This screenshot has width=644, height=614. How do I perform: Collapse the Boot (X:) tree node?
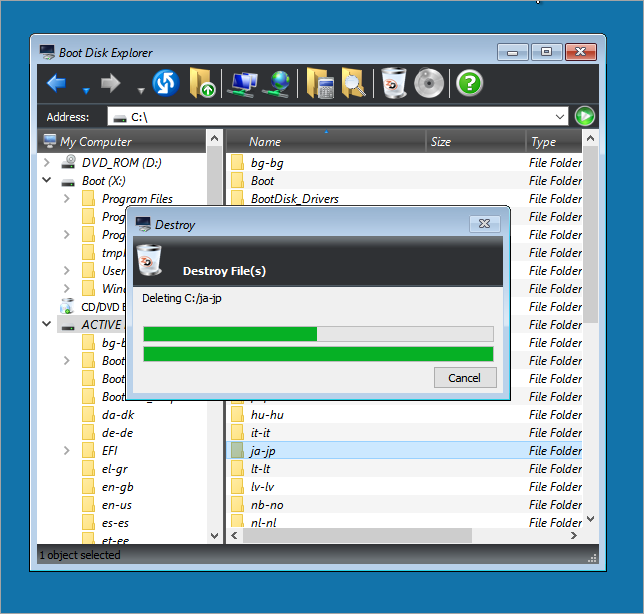click(47, 180)
